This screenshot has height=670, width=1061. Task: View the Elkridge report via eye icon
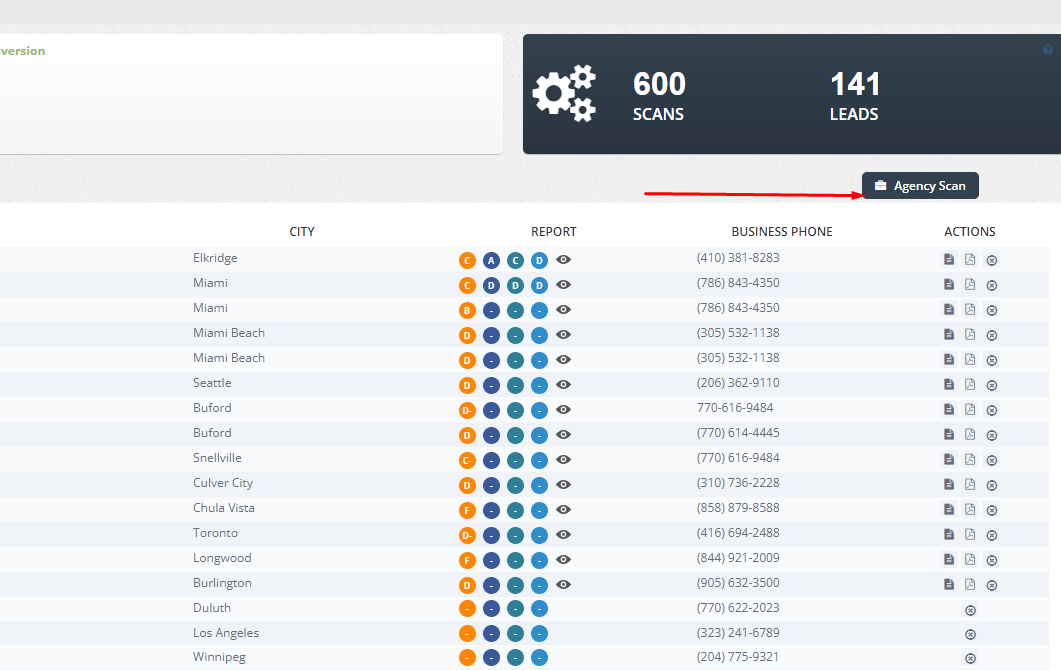pos(564,260)
